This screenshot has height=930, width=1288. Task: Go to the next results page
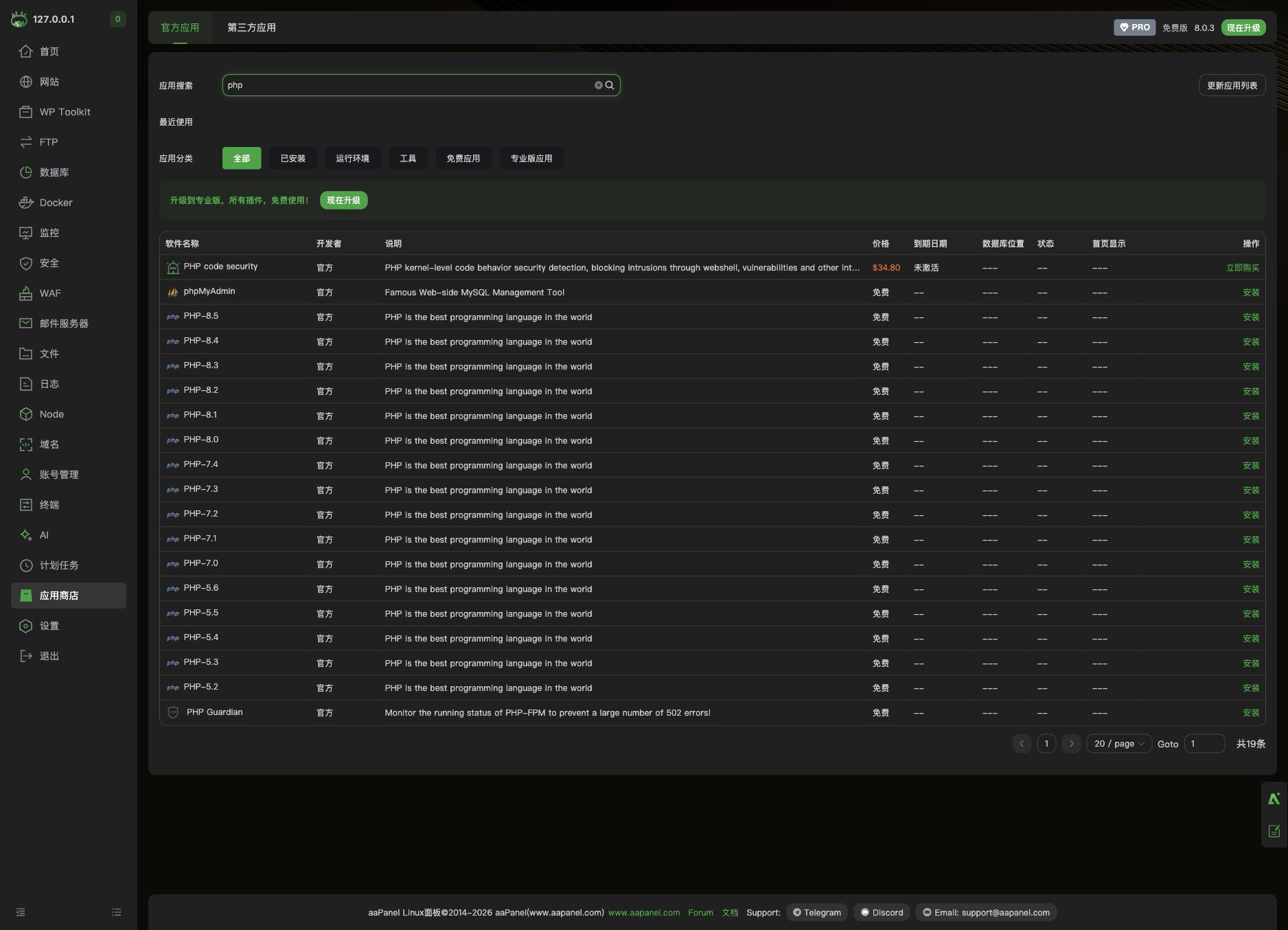[x=1071, y=744]
